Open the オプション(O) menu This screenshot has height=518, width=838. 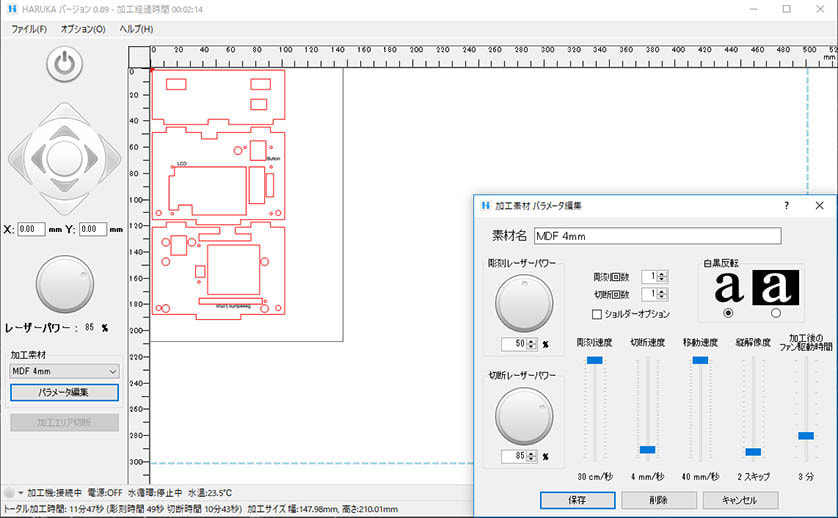[83, 29]
